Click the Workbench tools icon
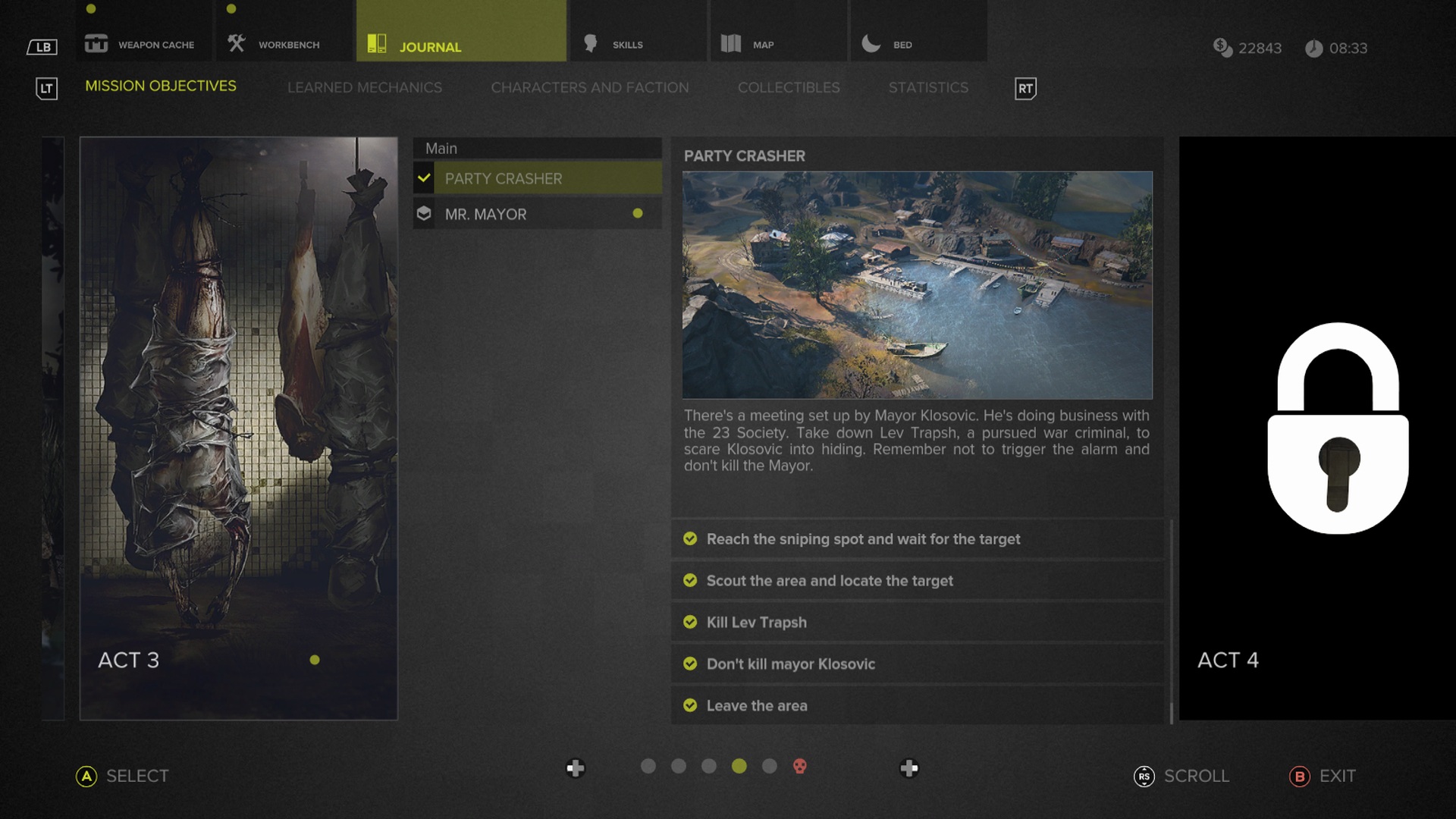 click(236, 43)
